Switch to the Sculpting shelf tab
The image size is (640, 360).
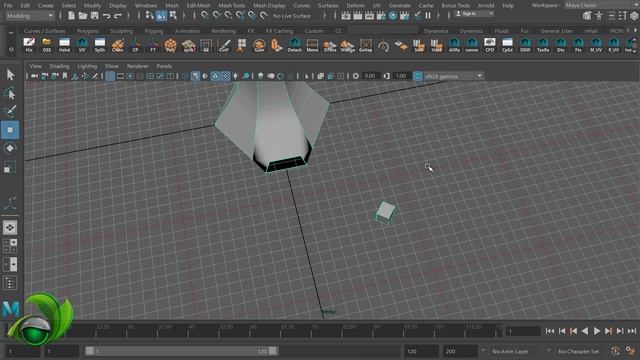(x=121, y=31)
